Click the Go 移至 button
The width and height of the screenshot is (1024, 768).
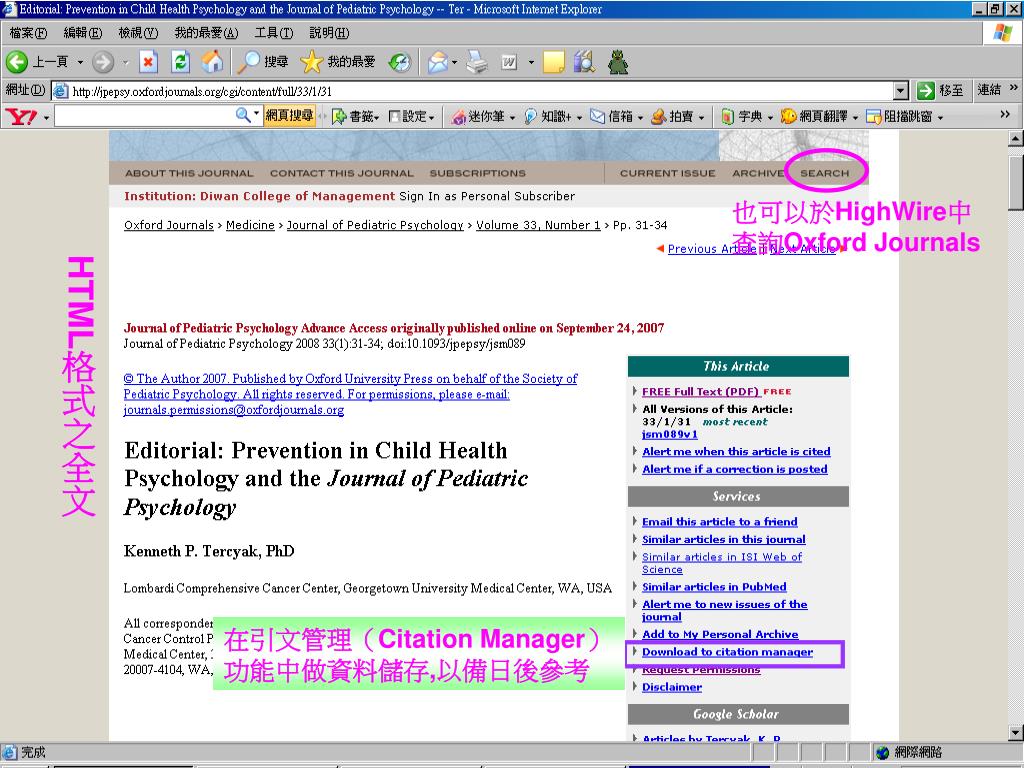pos(940,91)
